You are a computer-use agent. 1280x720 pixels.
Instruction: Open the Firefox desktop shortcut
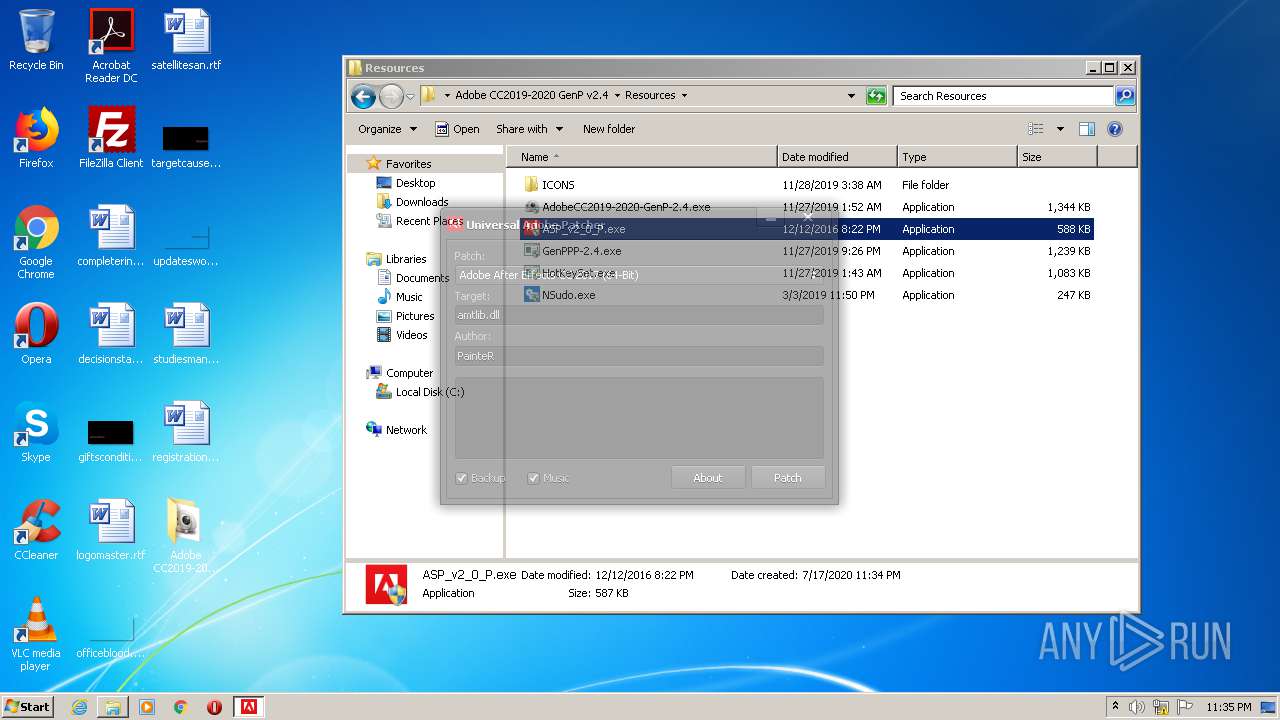pyautogui.click(x=36, y=138)
